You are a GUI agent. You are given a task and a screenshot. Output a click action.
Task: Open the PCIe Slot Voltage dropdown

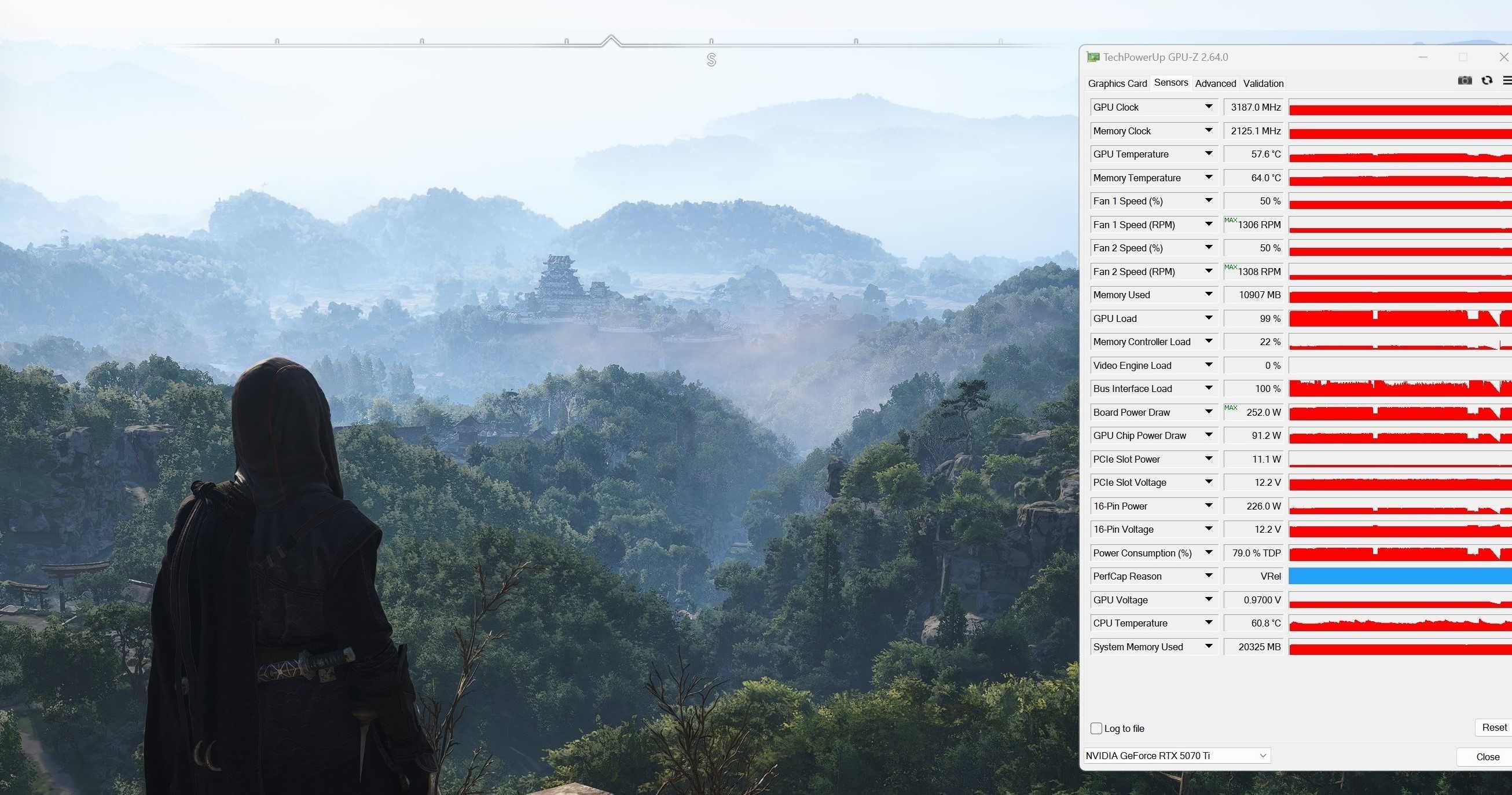pyautogui.click(x=1209, y=482)
